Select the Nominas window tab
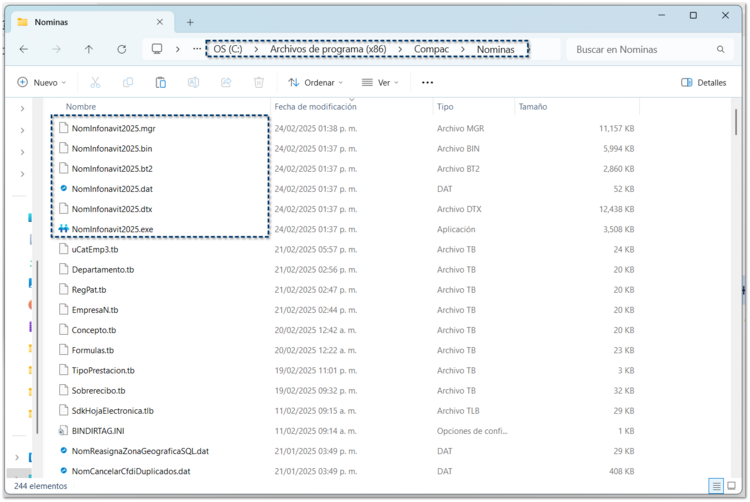750x502 pixels. point(80,21)
